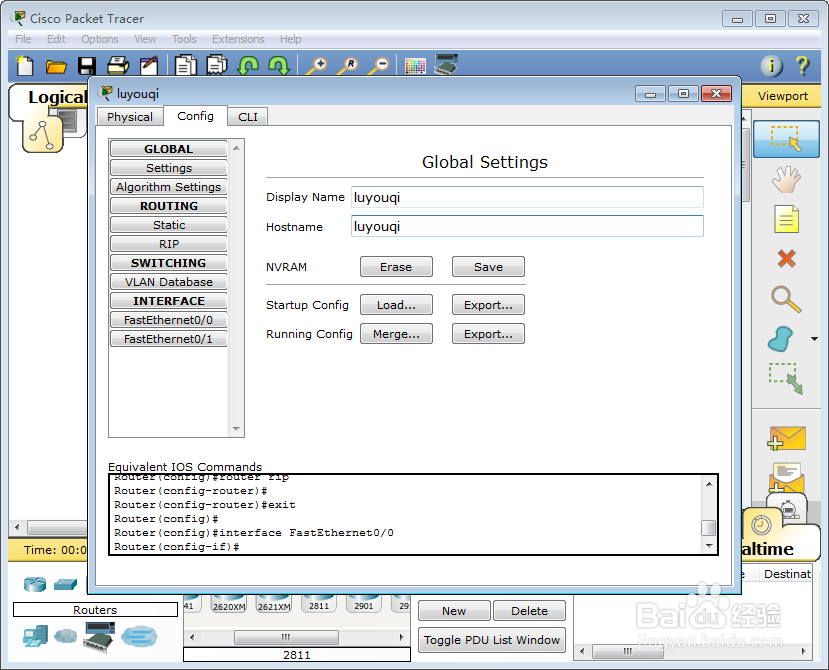Select the Multiuser Connection icon

point(139,636)
